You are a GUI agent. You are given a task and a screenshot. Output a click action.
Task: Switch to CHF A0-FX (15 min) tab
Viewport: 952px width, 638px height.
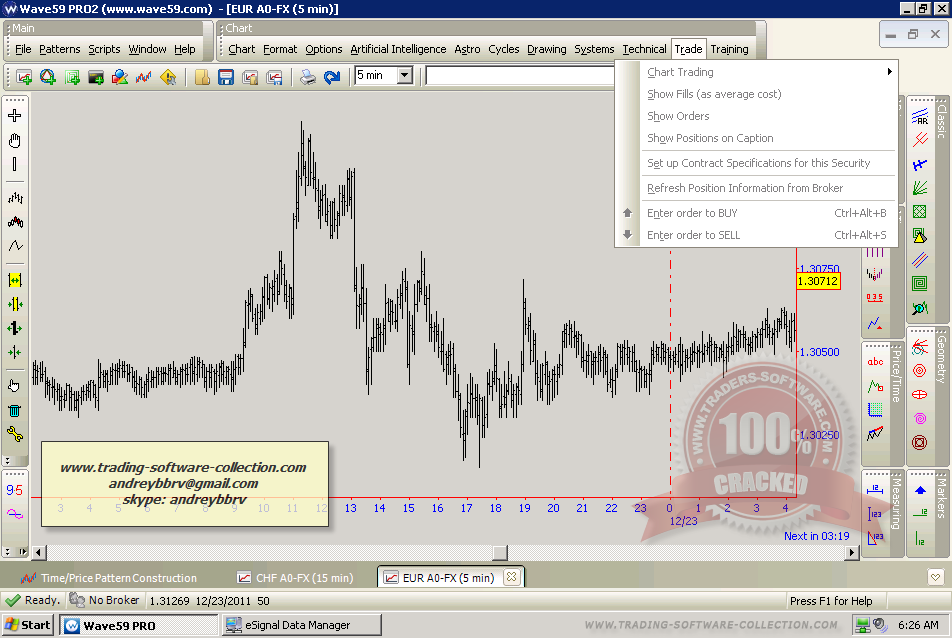click(295, 578)
